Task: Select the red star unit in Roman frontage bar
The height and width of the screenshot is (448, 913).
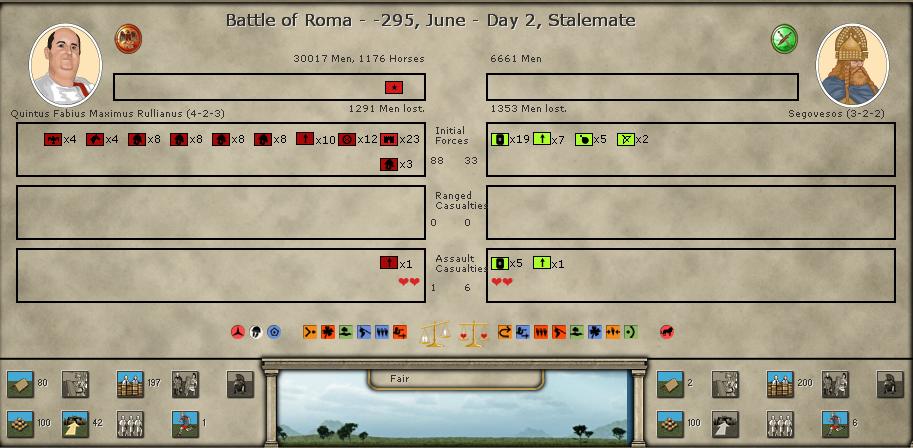Action: [394, 88]
